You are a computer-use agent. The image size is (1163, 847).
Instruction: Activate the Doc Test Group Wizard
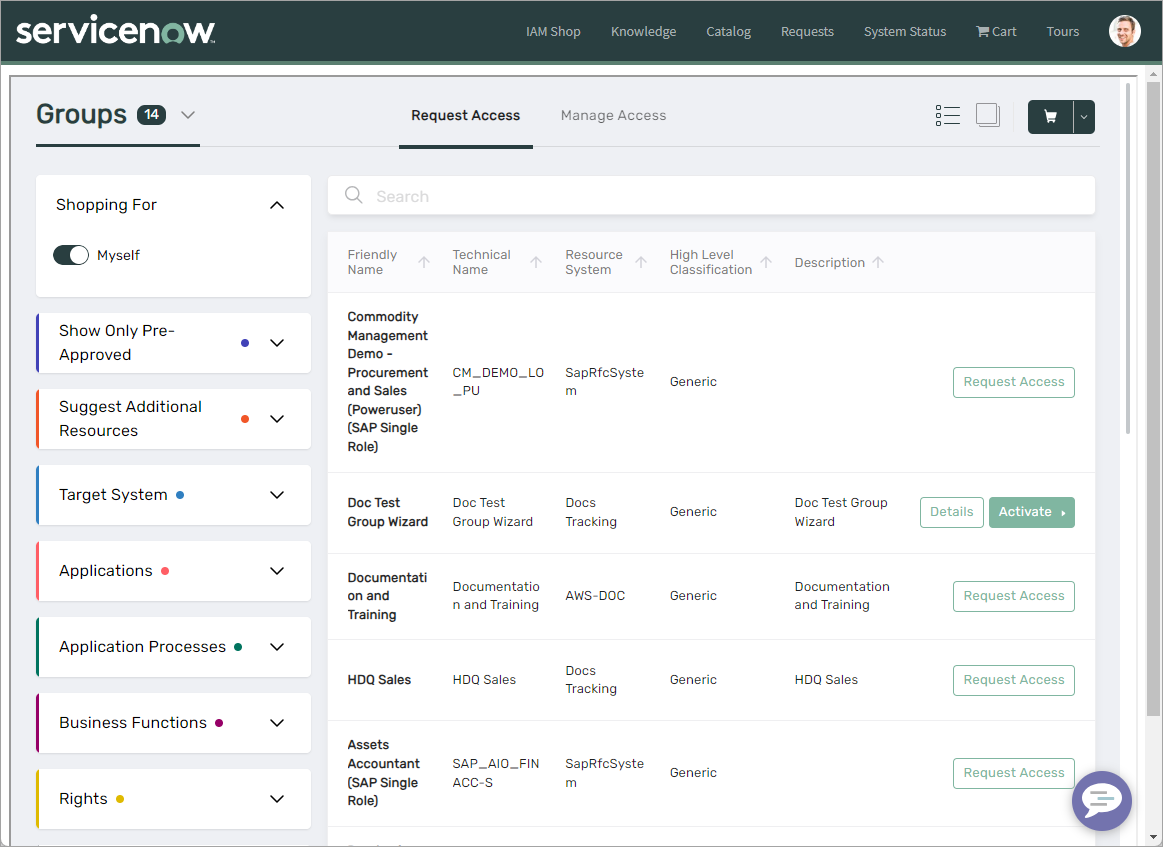pyautogui.click(x=1031, y=511)
